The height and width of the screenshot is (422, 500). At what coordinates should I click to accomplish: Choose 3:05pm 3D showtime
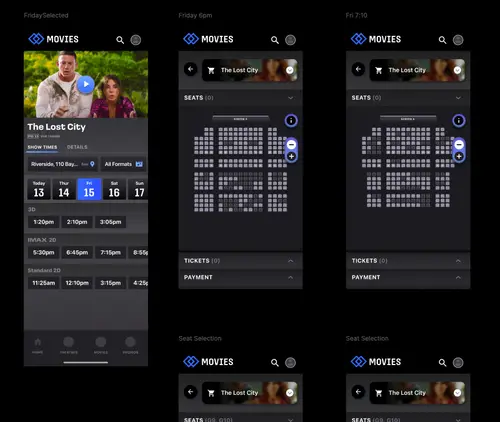111,222
